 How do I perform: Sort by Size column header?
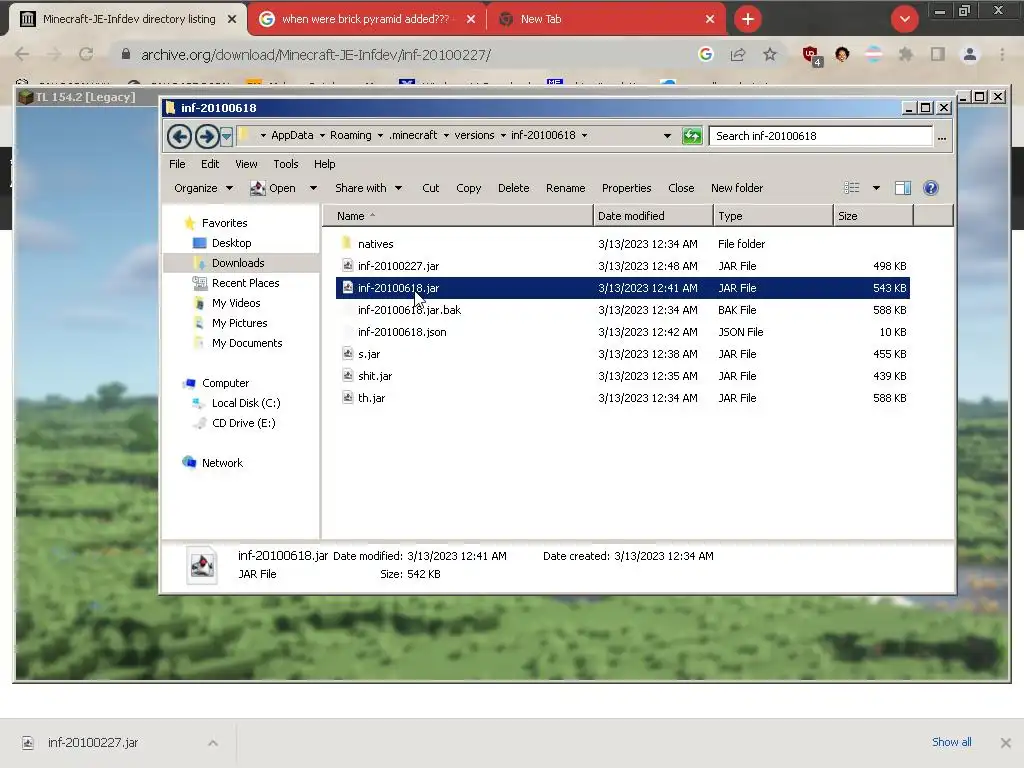pyautogui.click(x=873, y=216)
